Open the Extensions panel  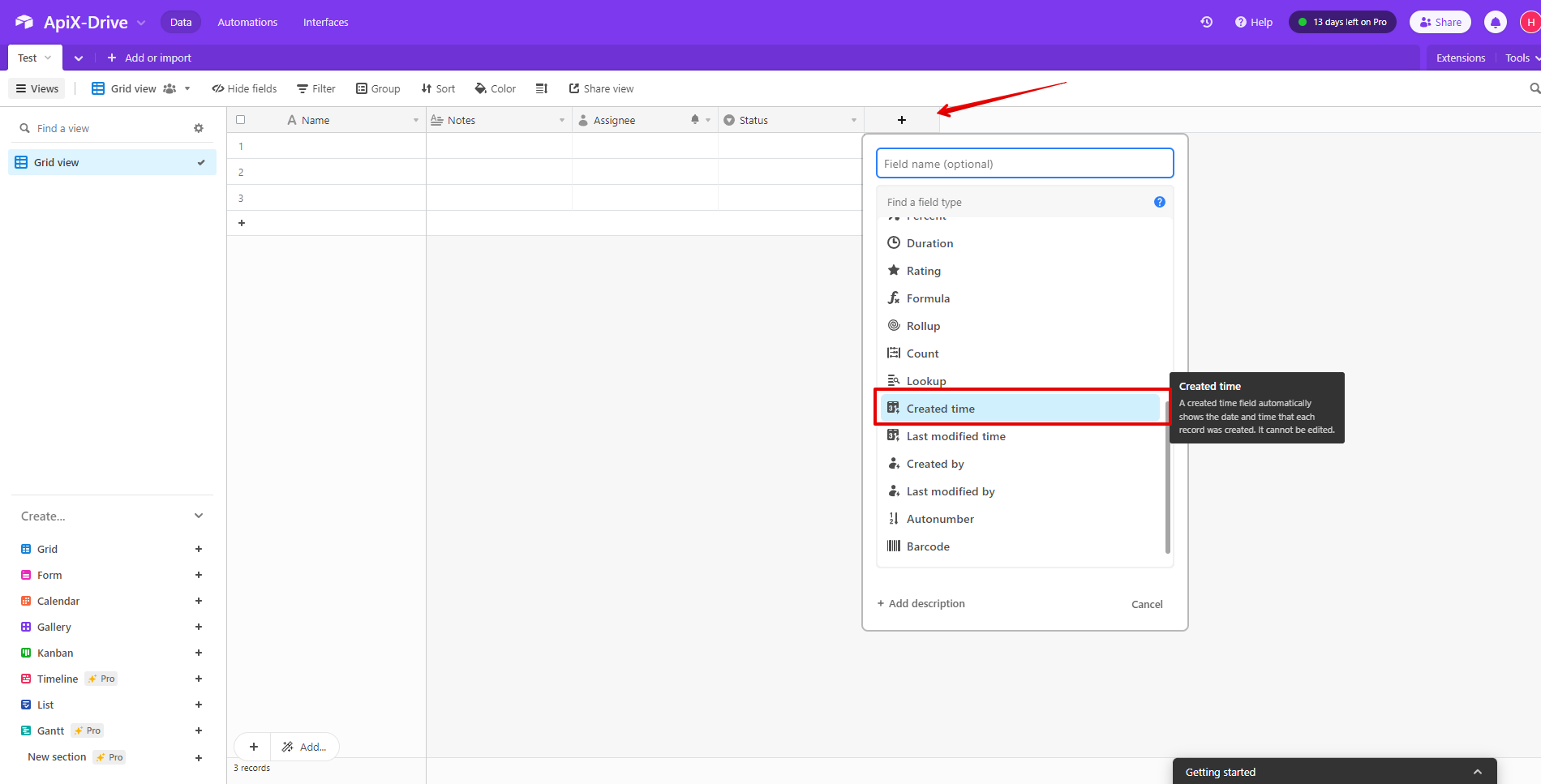[1461, 58]
